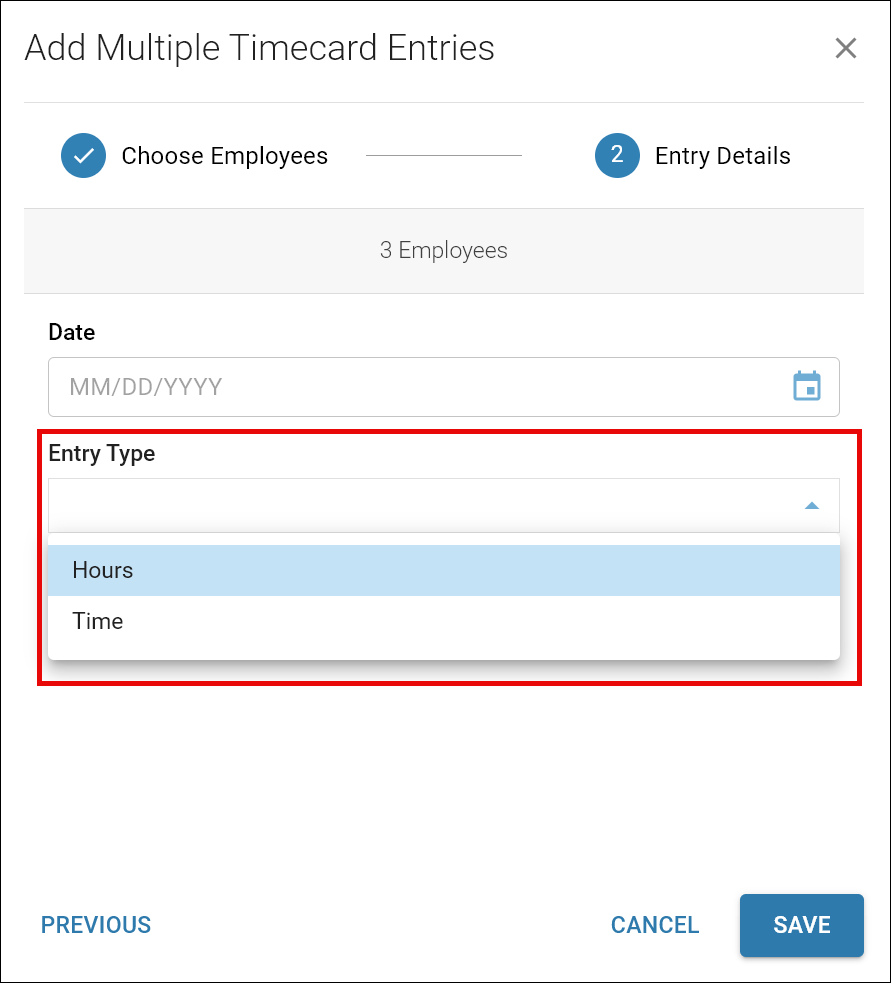This screenshot has width=891, height=983.
Task: Click the CANCEL button
Action: pyautogui.click(x=655, y=925)
